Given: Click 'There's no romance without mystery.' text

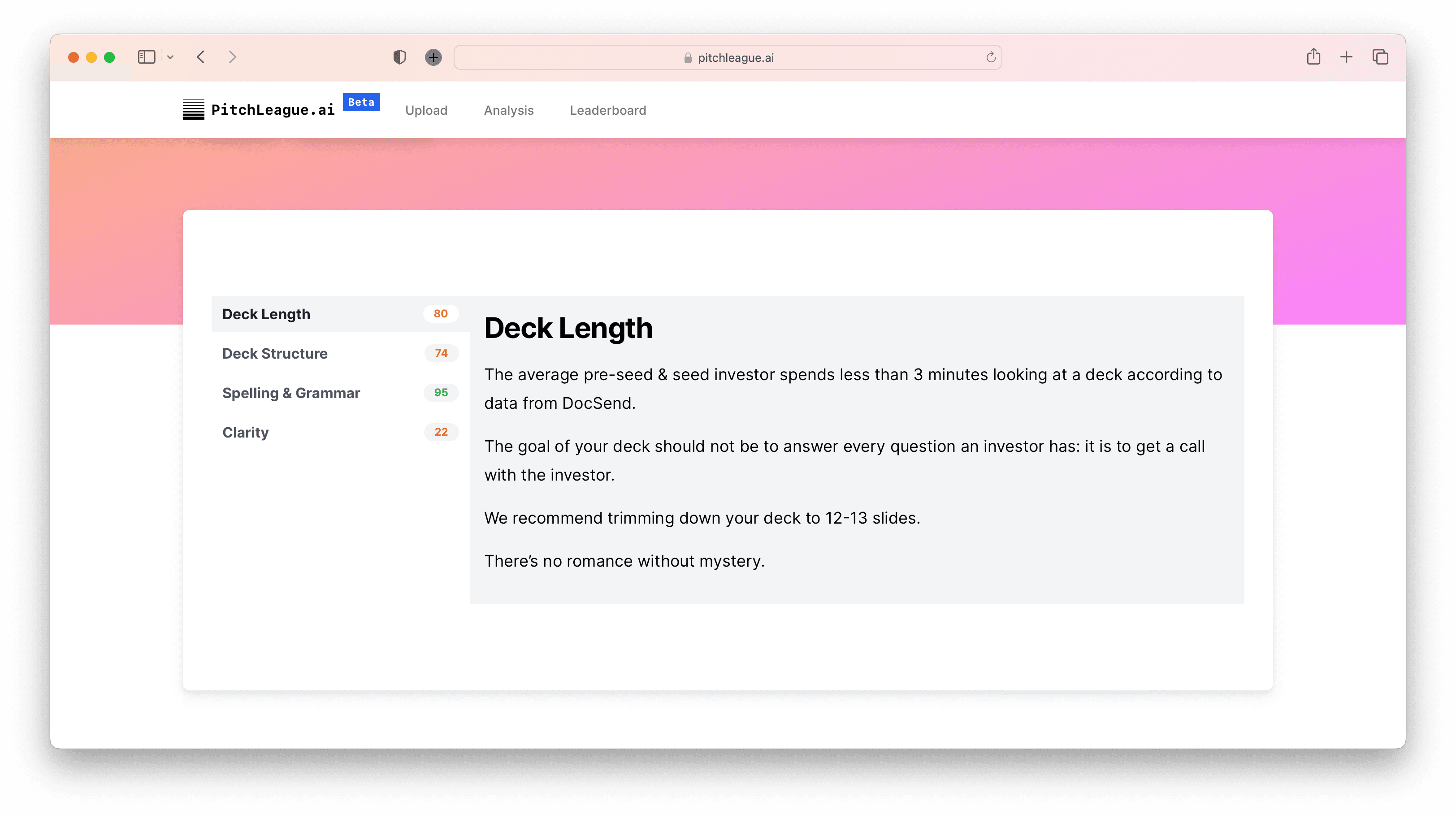Looking at the screenshot, I should (624, 561).
